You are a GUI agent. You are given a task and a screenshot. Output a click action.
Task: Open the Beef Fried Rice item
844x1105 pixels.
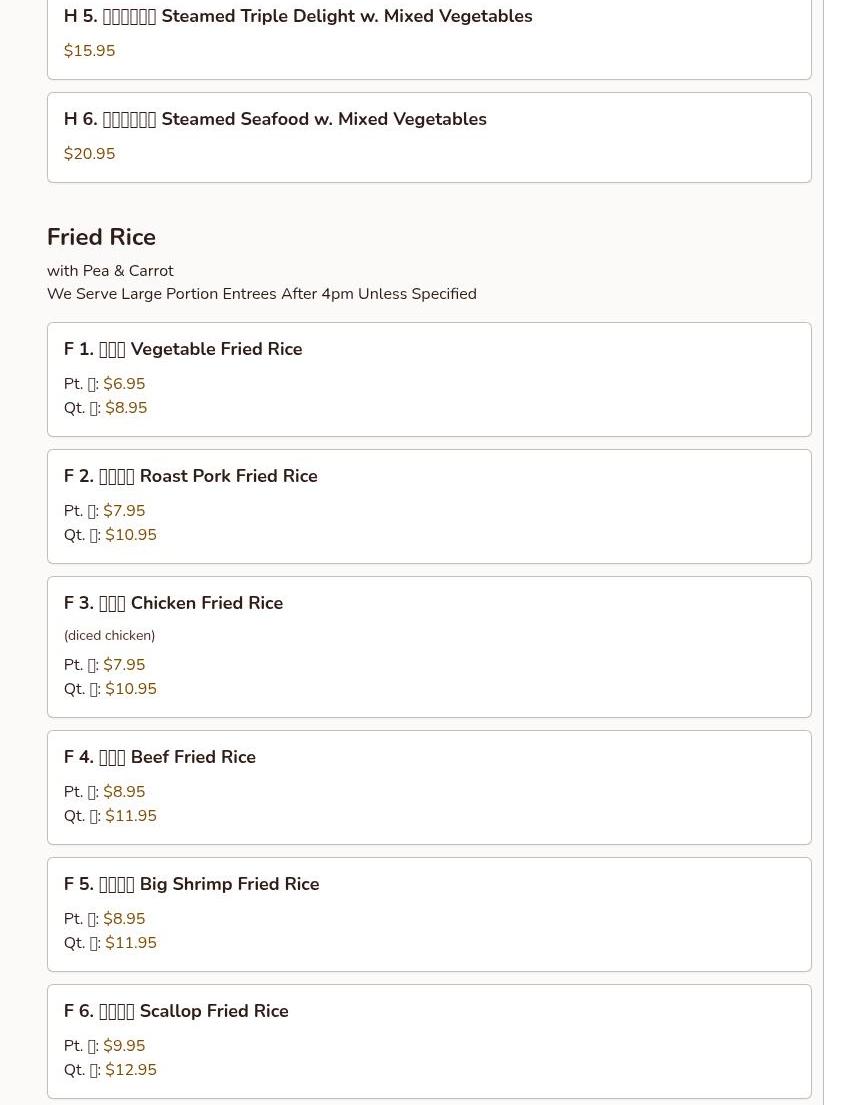pos(160,758)
